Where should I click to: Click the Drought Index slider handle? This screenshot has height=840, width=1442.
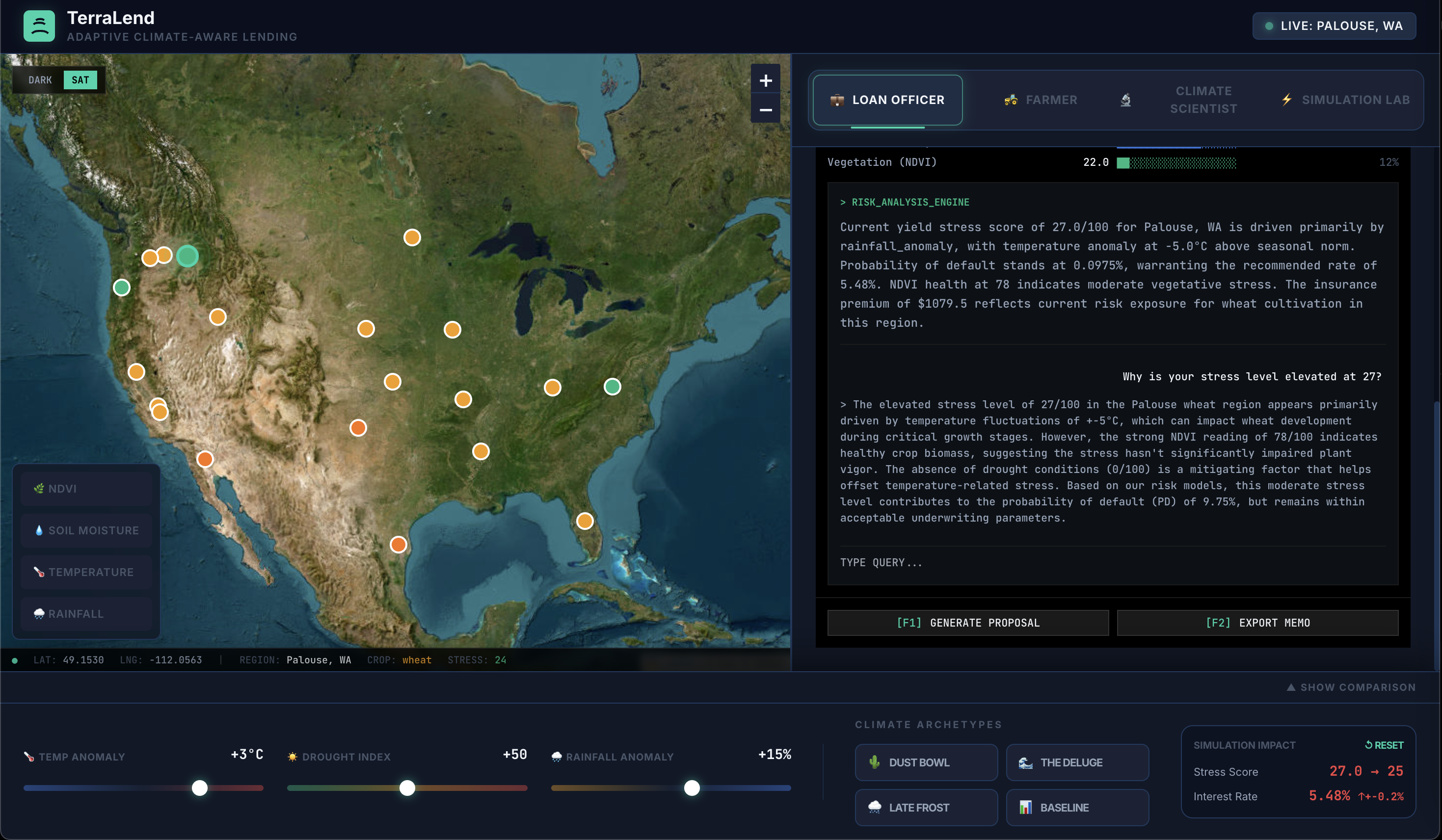pyautogui.click(x=407, y=788)
